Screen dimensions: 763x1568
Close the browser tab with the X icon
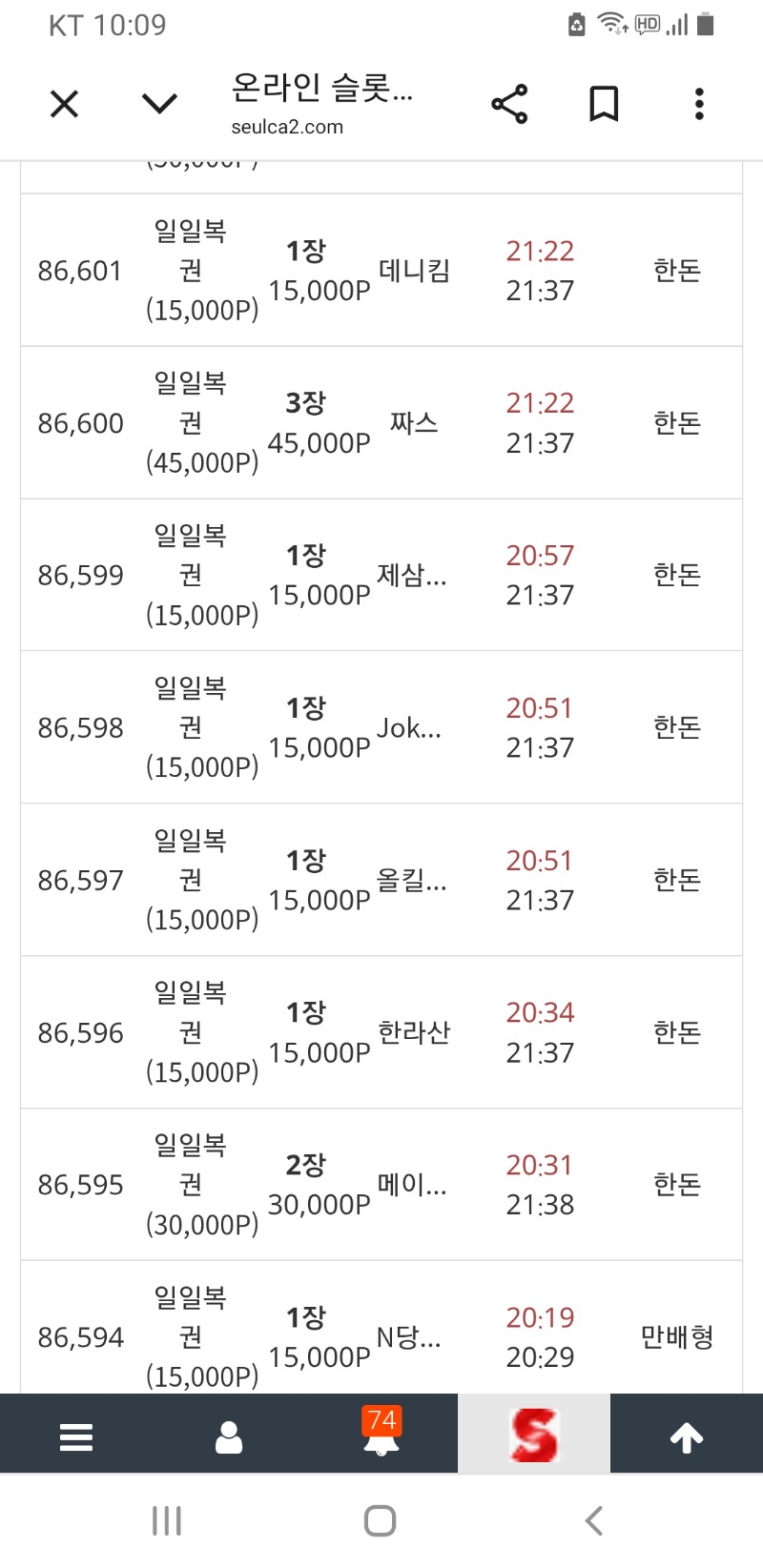64,103
